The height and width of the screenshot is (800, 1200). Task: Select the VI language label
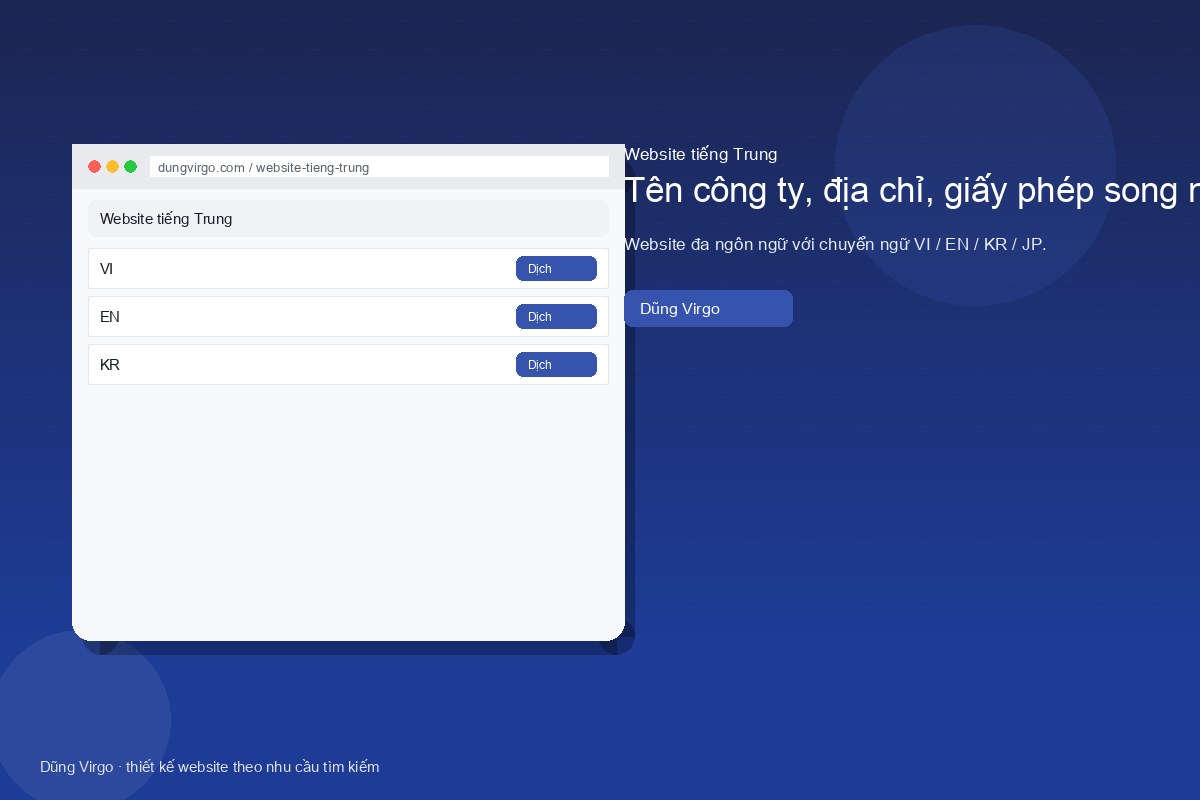[107, 269]
